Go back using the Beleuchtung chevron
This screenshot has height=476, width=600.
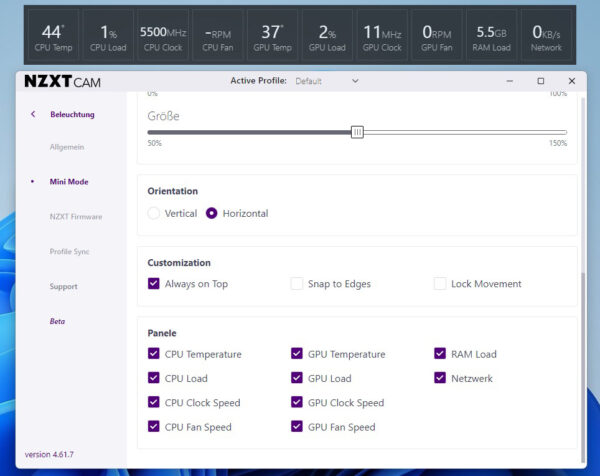click(x=33, y=114)
